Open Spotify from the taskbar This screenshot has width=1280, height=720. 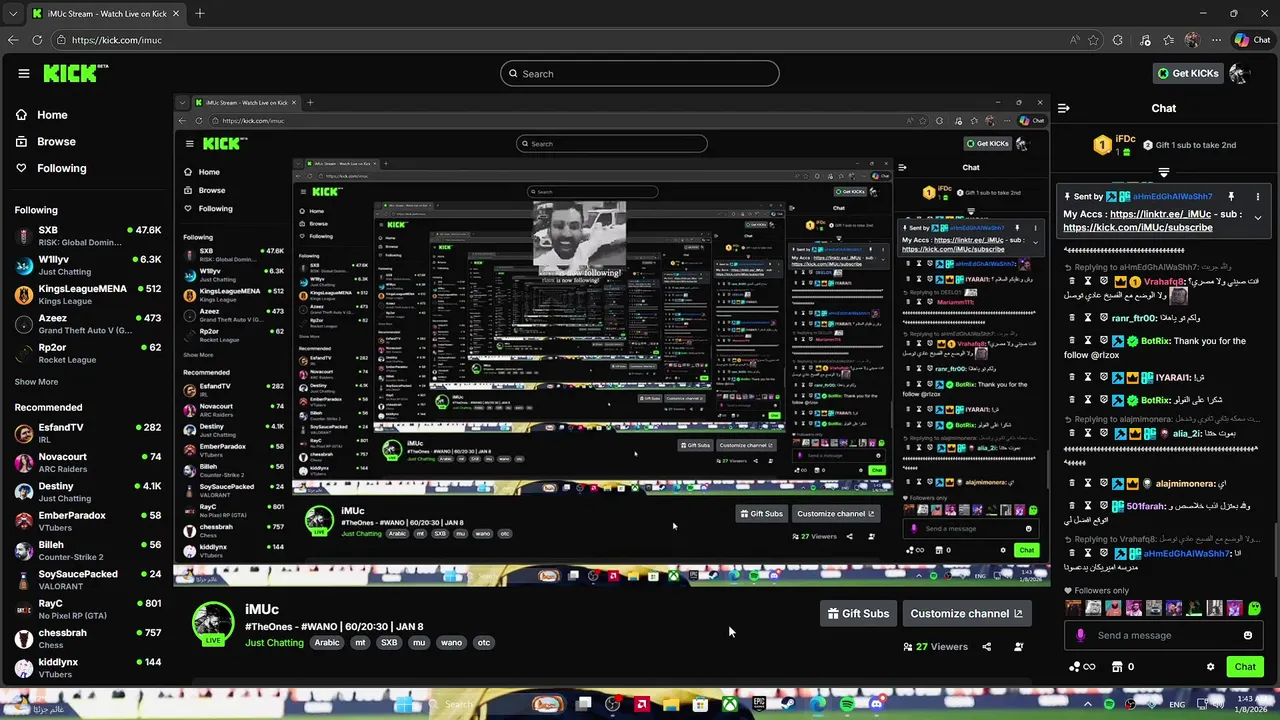point(848,704)
